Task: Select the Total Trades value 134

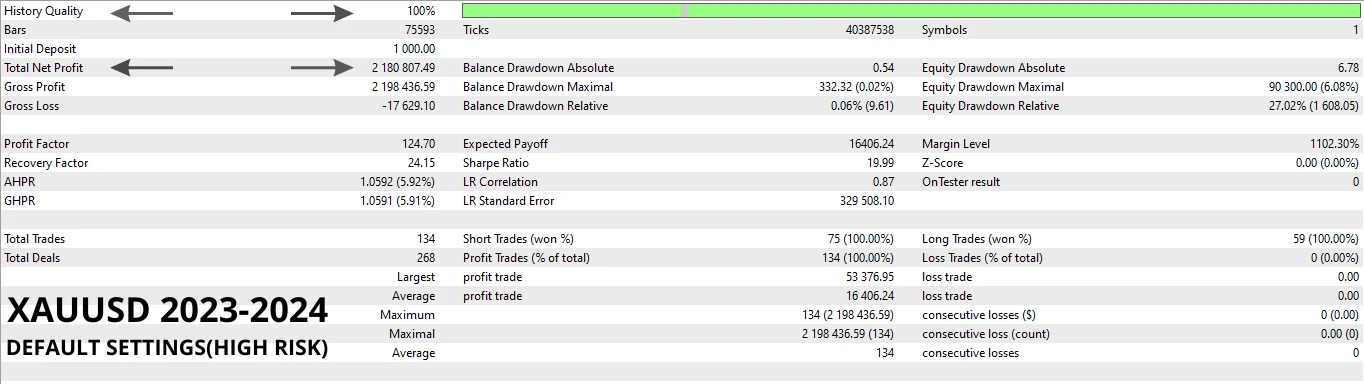Action: 426,239
